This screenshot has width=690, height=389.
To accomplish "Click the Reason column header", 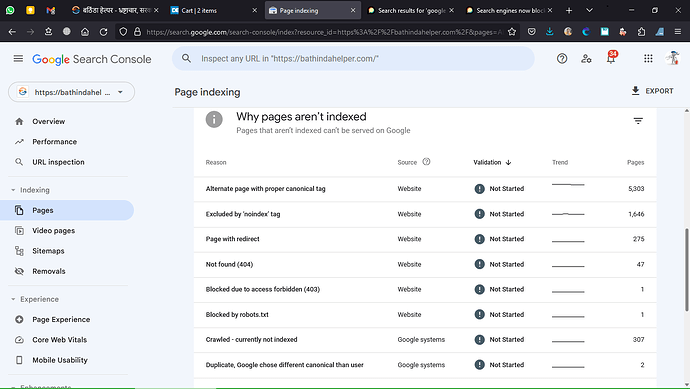I will [216, 162].
